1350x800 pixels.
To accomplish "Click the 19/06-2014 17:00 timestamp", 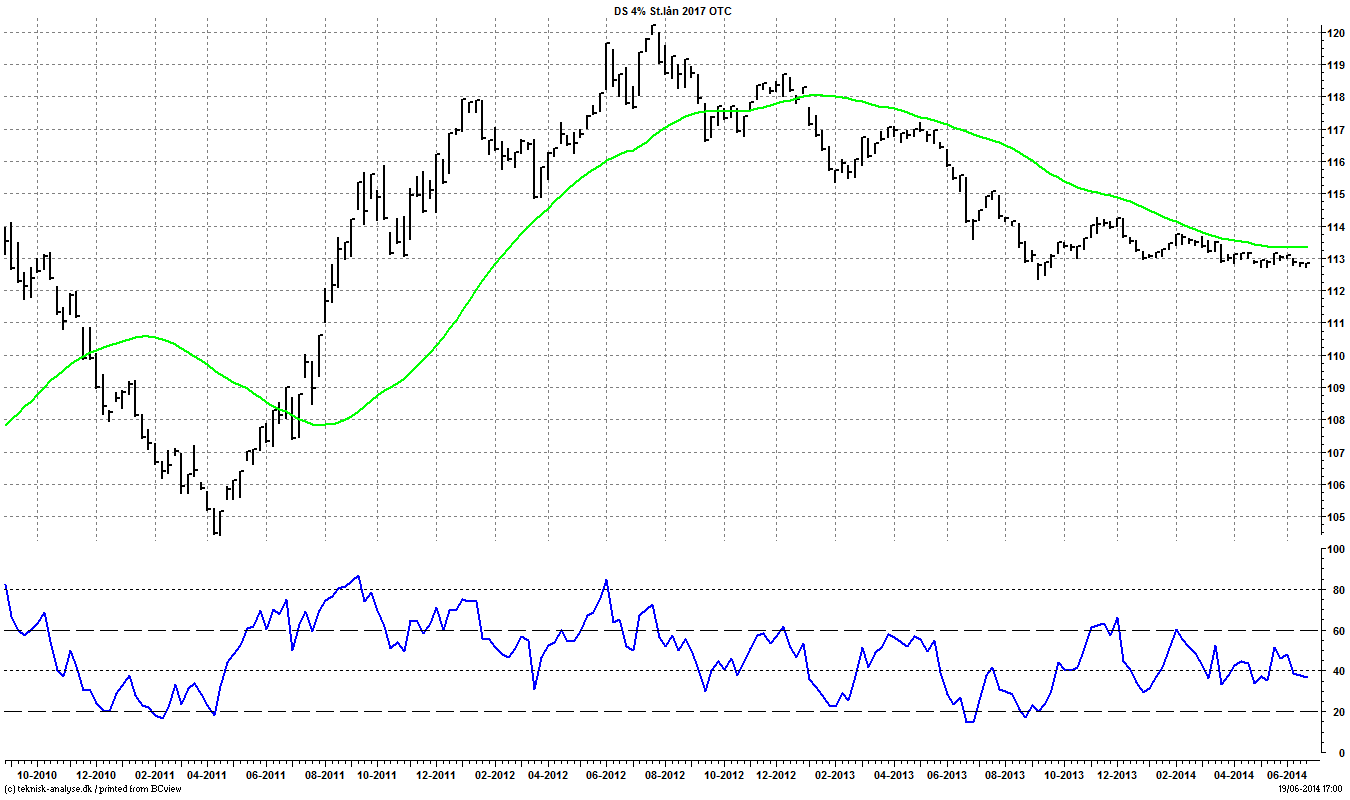I will click(x=1311, y=789).
